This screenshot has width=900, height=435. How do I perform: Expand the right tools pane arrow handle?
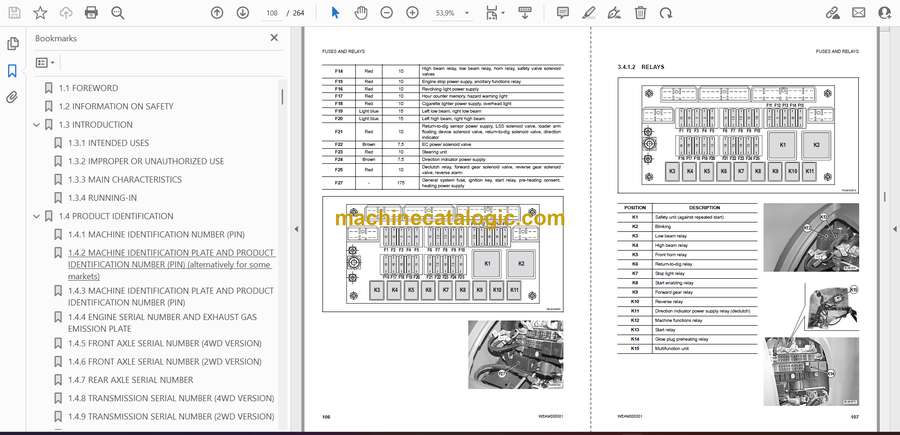pyautogui.click(x=894, y=229)
